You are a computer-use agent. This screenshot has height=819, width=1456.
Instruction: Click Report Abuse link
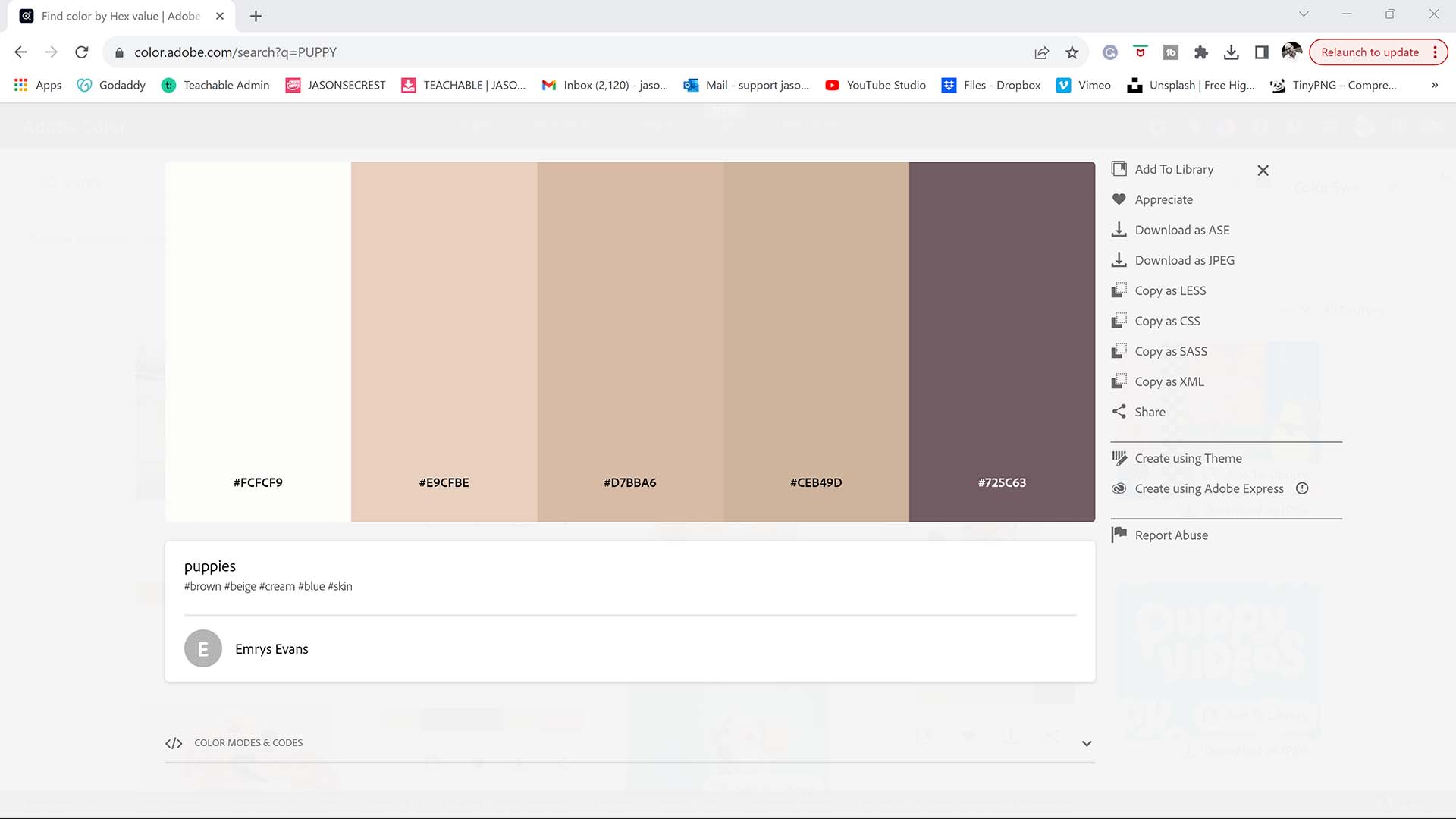click(x=1171, y=535)
